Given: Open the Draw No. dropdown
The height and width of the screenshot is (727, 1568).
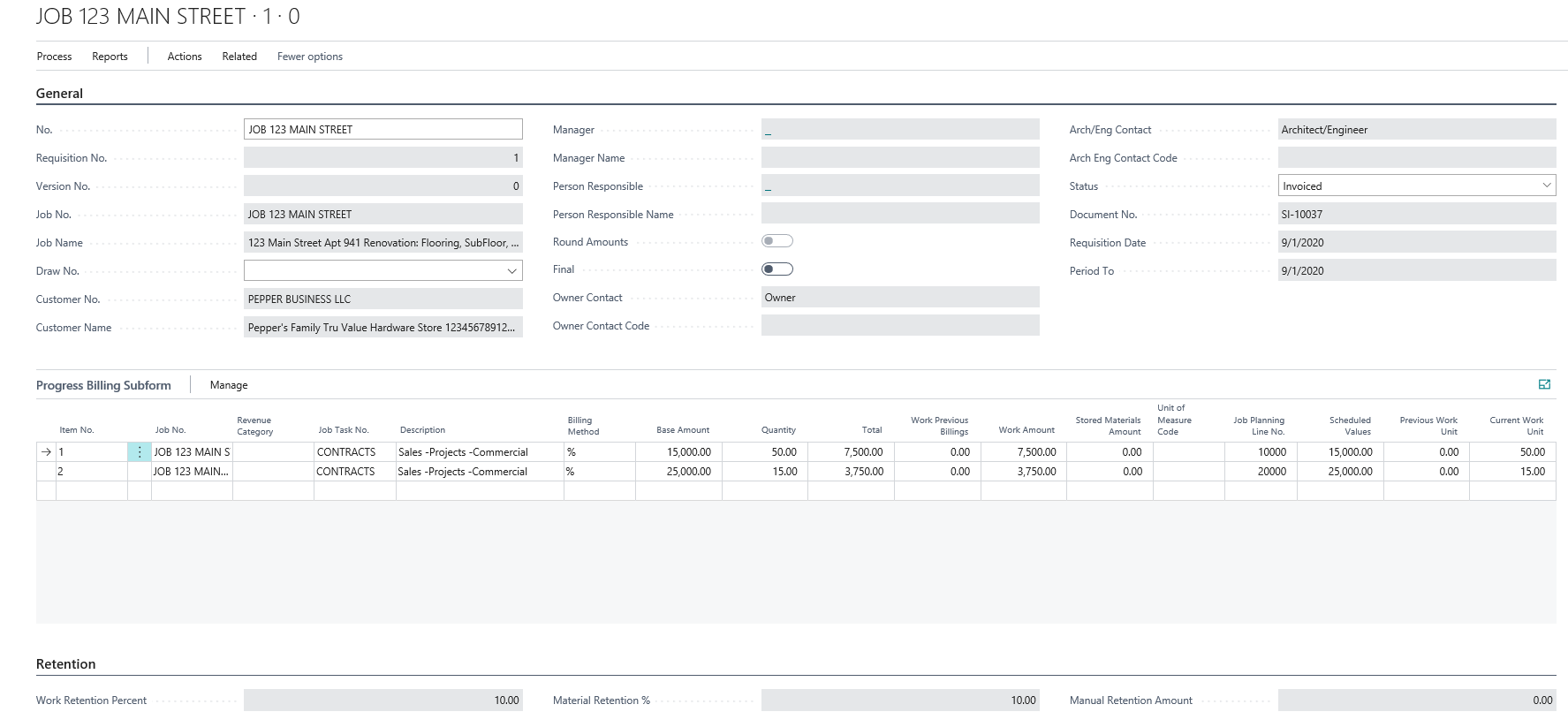Looking at the screenshot, I should pyautogui.click(x=511, y=271).
